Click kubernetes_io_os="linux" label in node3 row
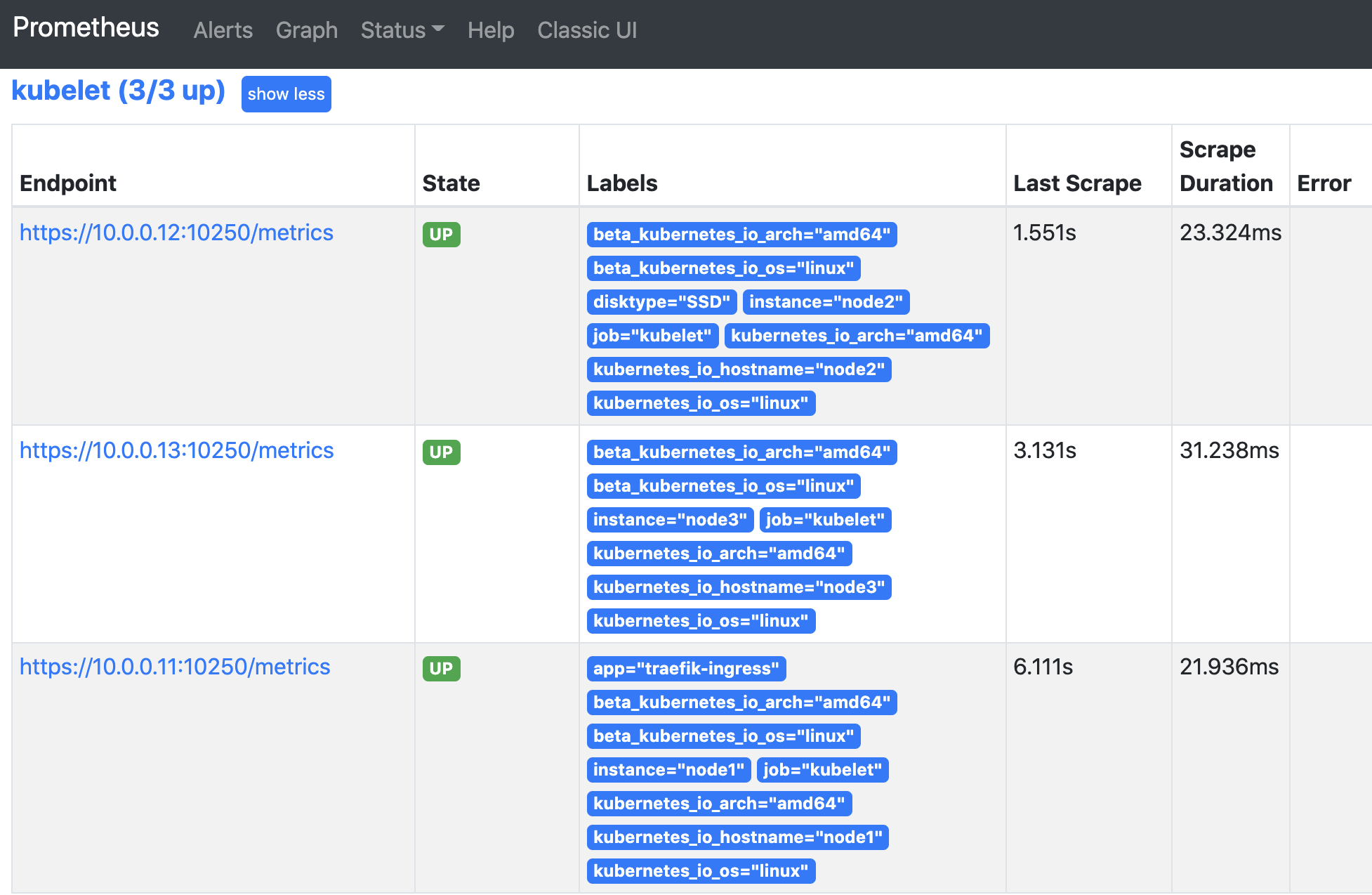The image size is (1372, 895). pyautogui.click(x=701, y=621)
